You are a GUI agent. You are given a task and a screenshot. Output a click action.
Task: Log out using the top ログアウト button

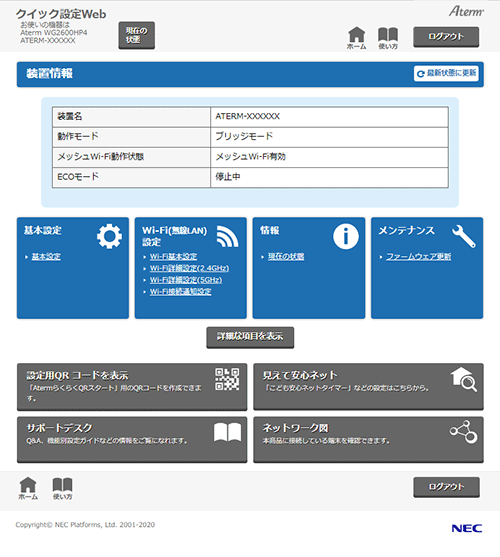(446, 37)
